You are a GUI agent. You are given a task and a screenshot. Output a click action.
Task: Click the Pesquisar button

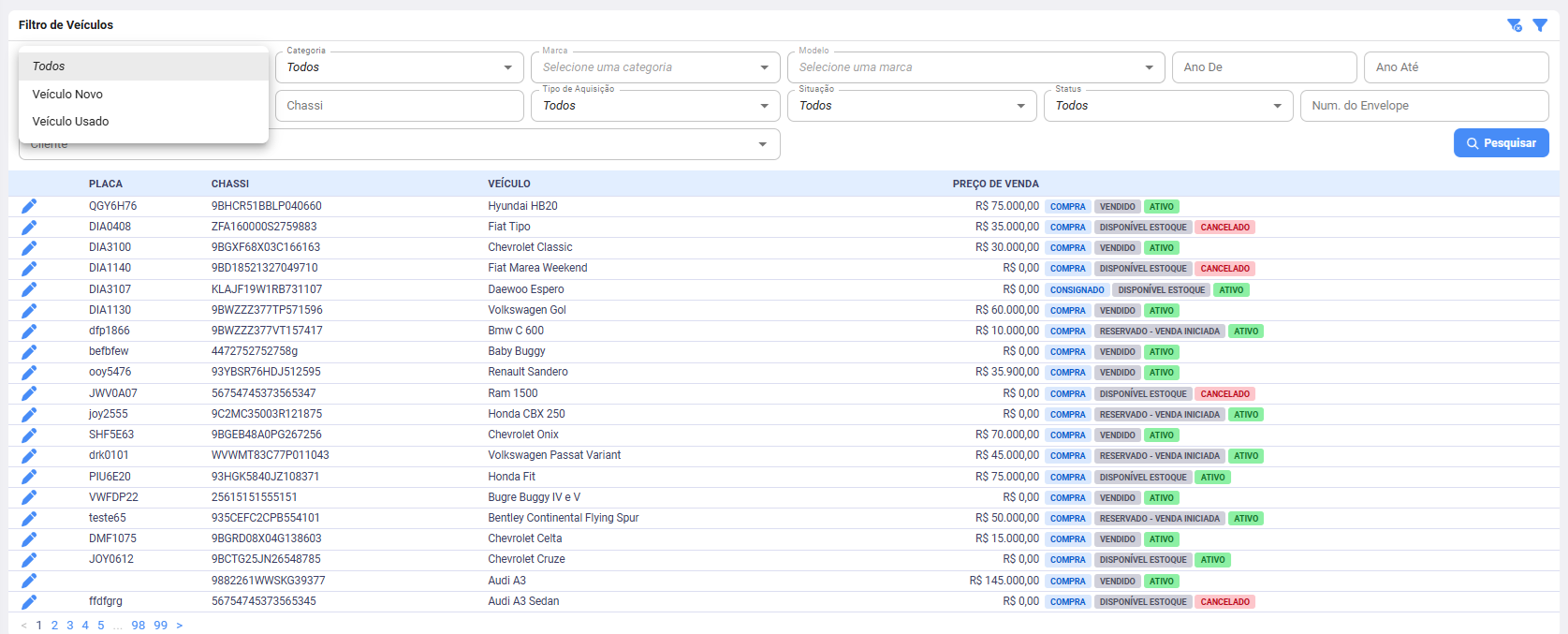1502,143
